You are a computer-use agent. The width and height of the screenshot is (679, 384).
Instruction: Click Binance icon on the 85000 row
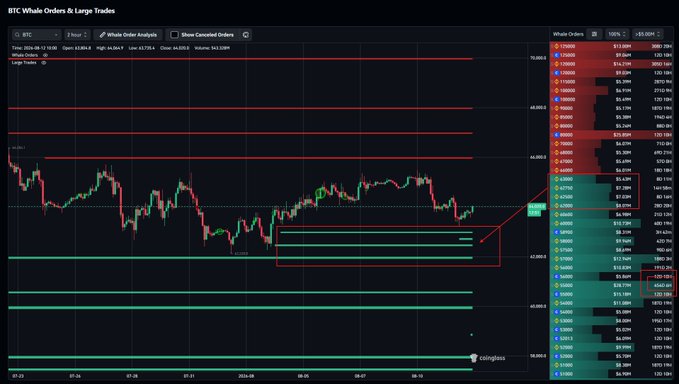click(x=556, y=117)
